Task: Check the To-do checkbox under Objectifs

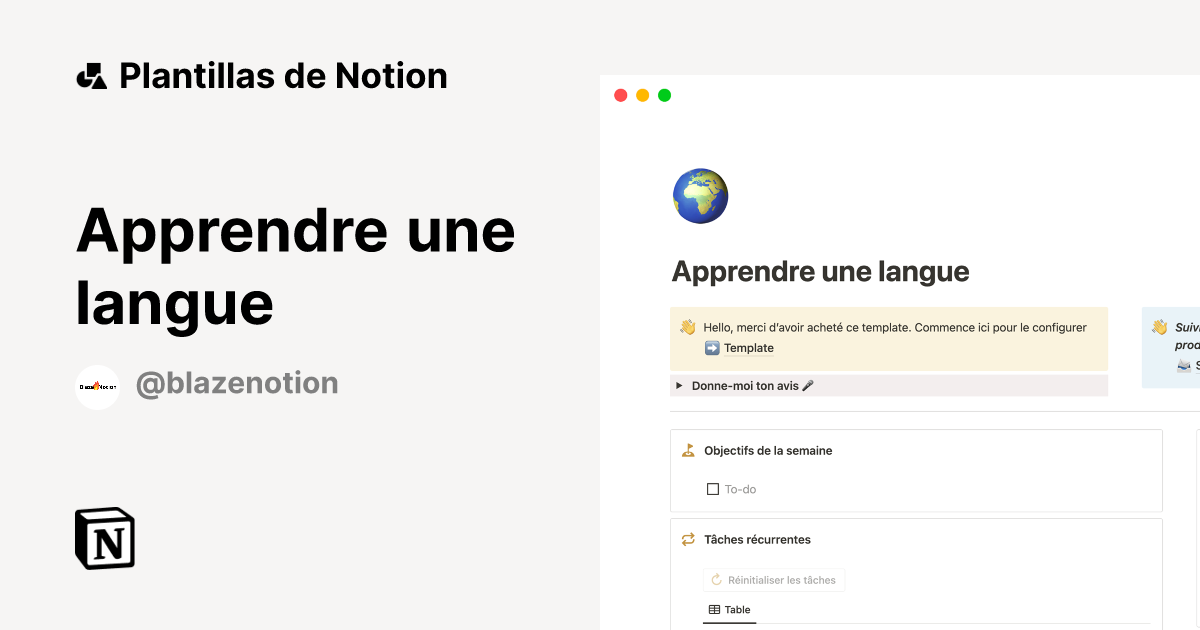Action: tap(713, 488)
